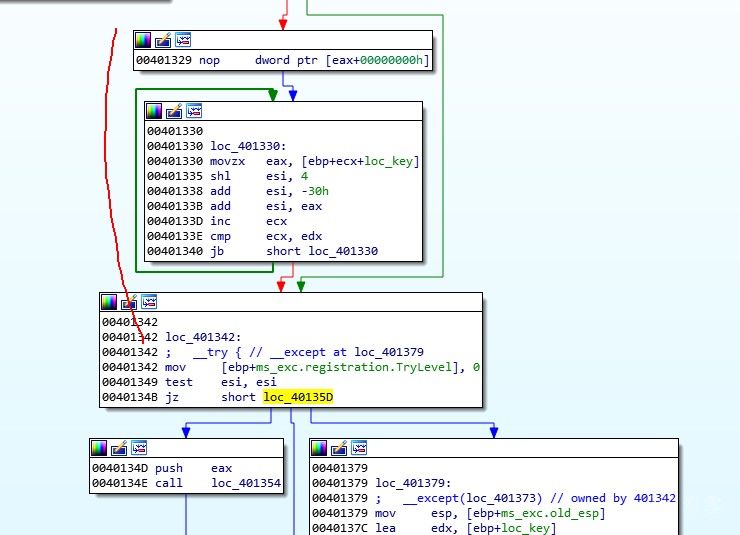Select inc ecx instruction

pyautogui.click(x=217, y=222)
